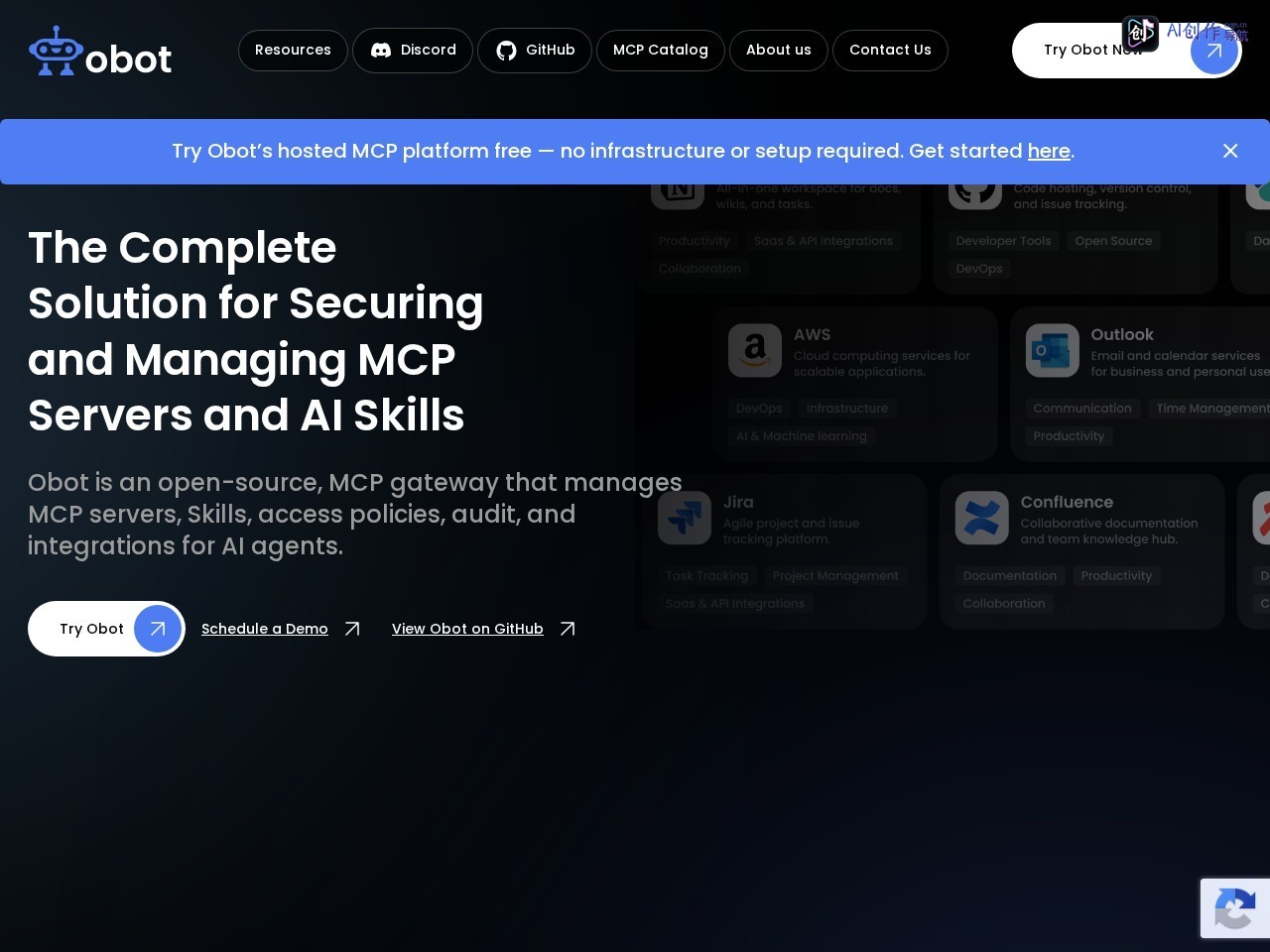Click the Try Obot hero button
The height and width of the screenshot is (952, 1270).
[x=106, y=629]
